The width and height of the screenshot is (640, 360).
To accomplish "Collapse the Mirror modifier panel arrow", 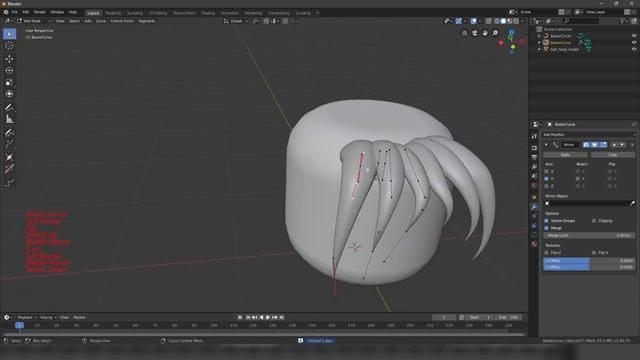I will [x=546, y=145].
